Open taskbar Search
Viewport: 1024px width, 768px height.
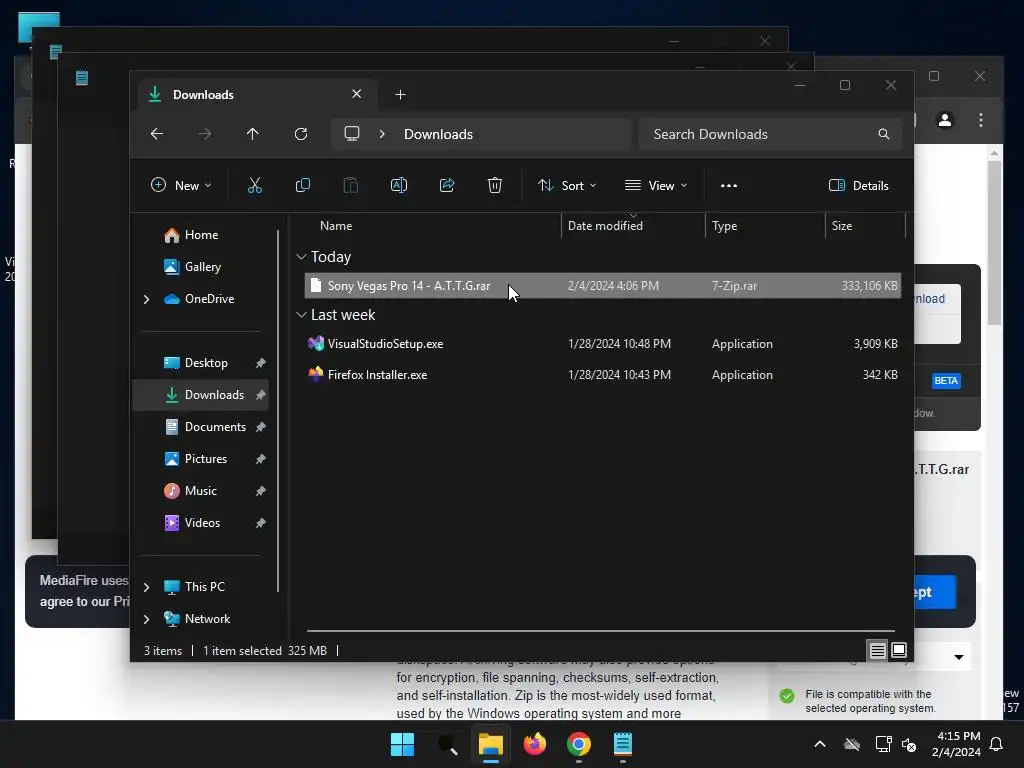pyautogui.click(x=447, y=744)
